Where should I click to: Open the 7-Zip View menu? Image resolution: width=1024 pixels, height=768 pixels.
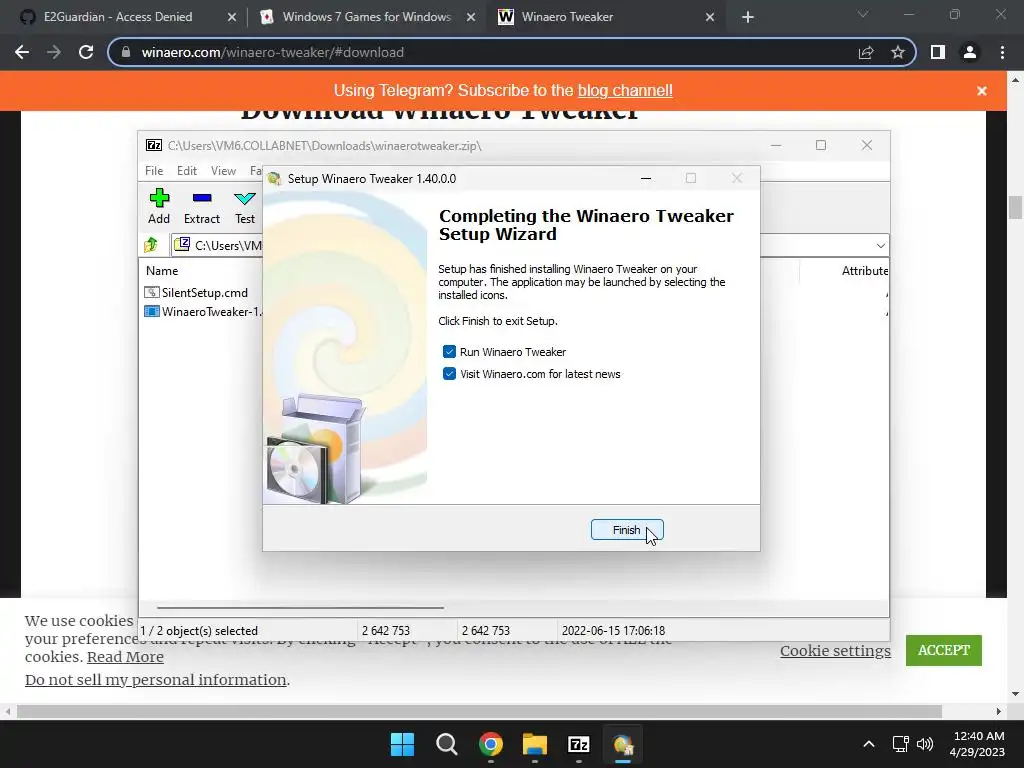coord(223,170)
